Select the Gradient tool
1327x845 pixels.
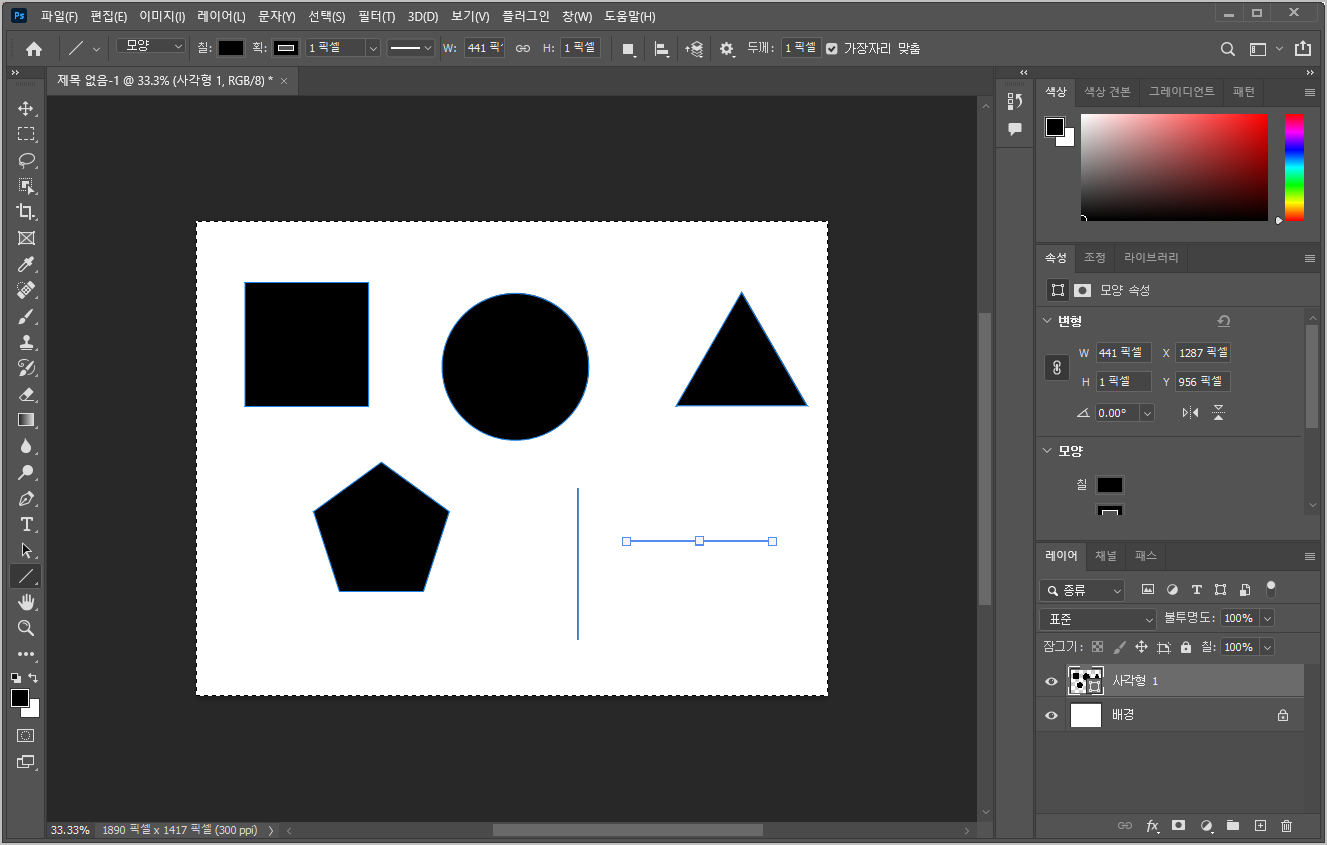tap(26, 420)
